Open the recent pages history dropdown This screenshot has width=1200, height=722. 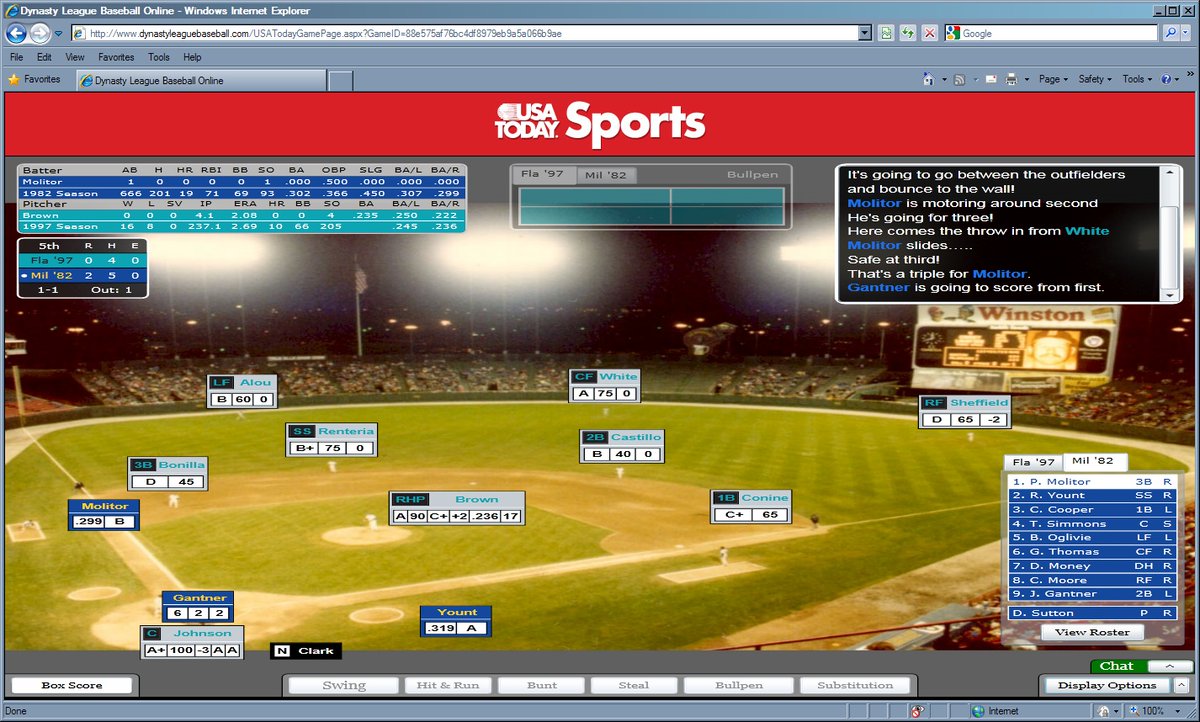tap(59, 33)
